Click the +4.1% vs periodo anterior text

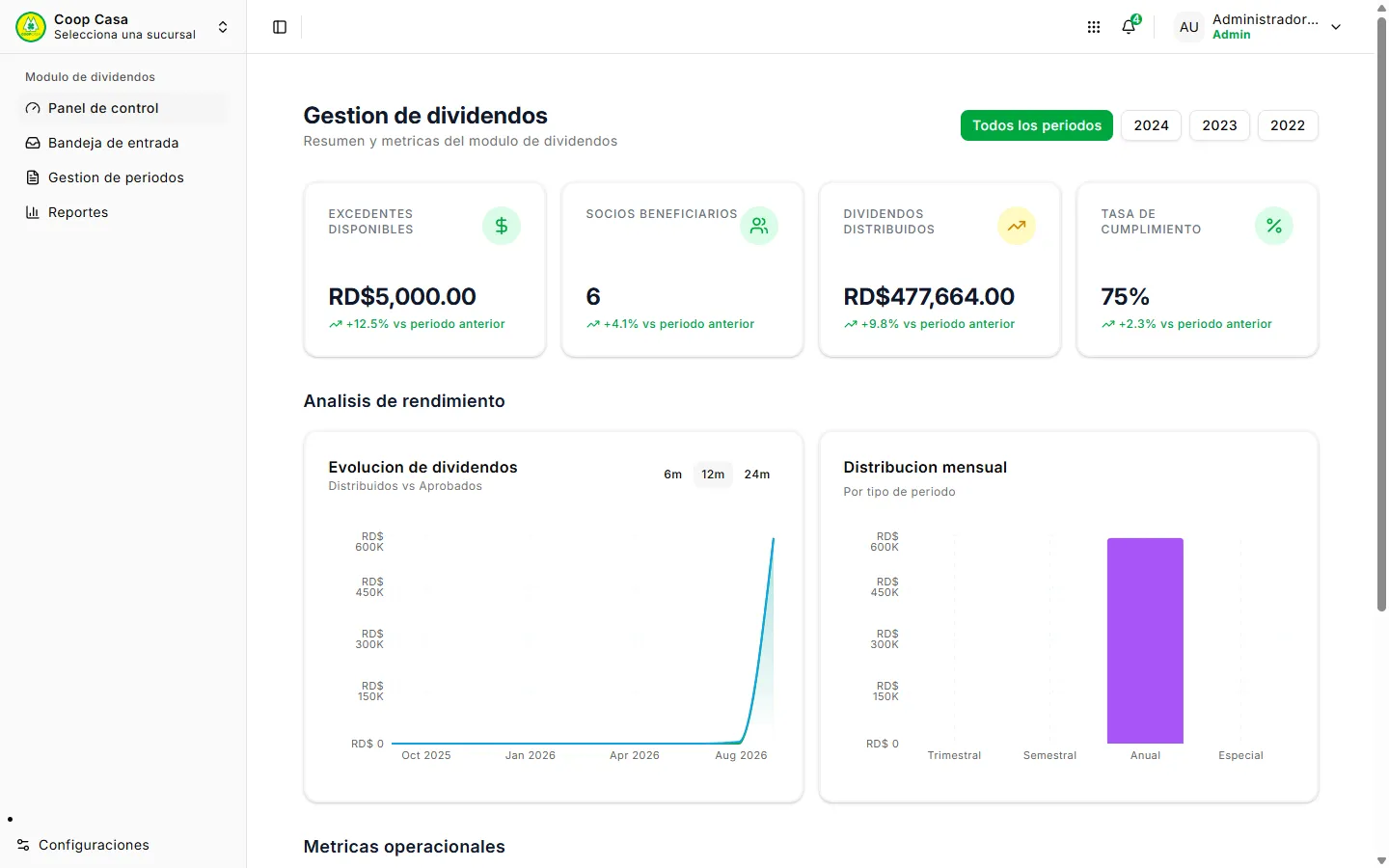click(679, 324)
